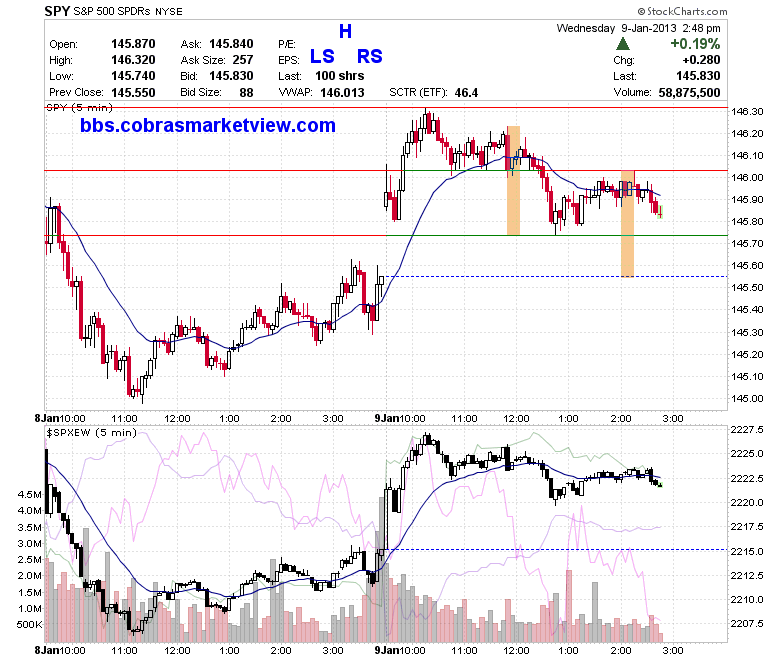Click the Chg value +0.280
Screen dimensions: 780x659
701,60
